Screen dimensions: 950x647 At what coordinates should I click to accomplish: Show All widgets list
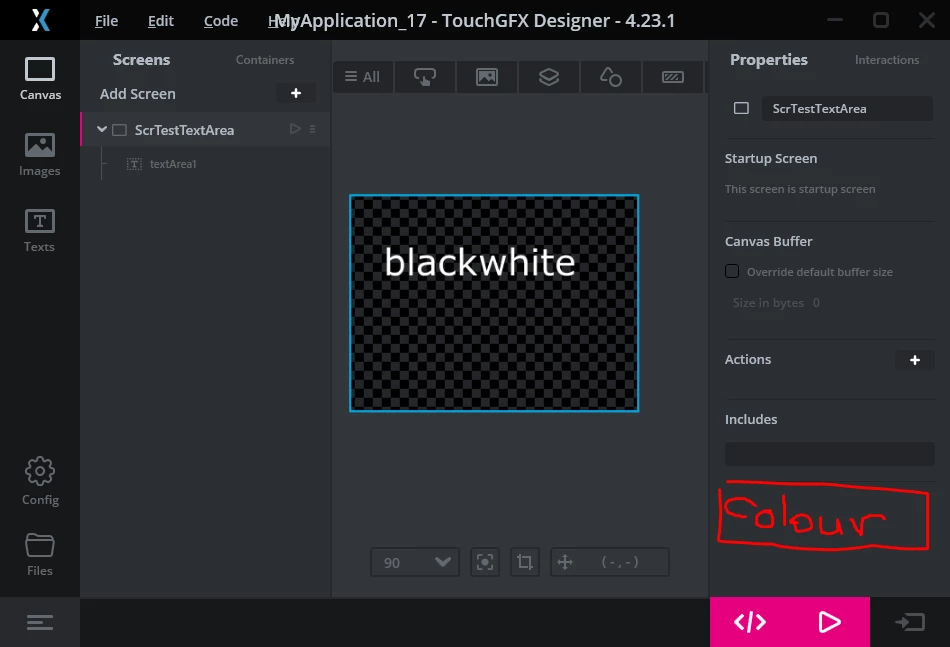click(363, 77)
